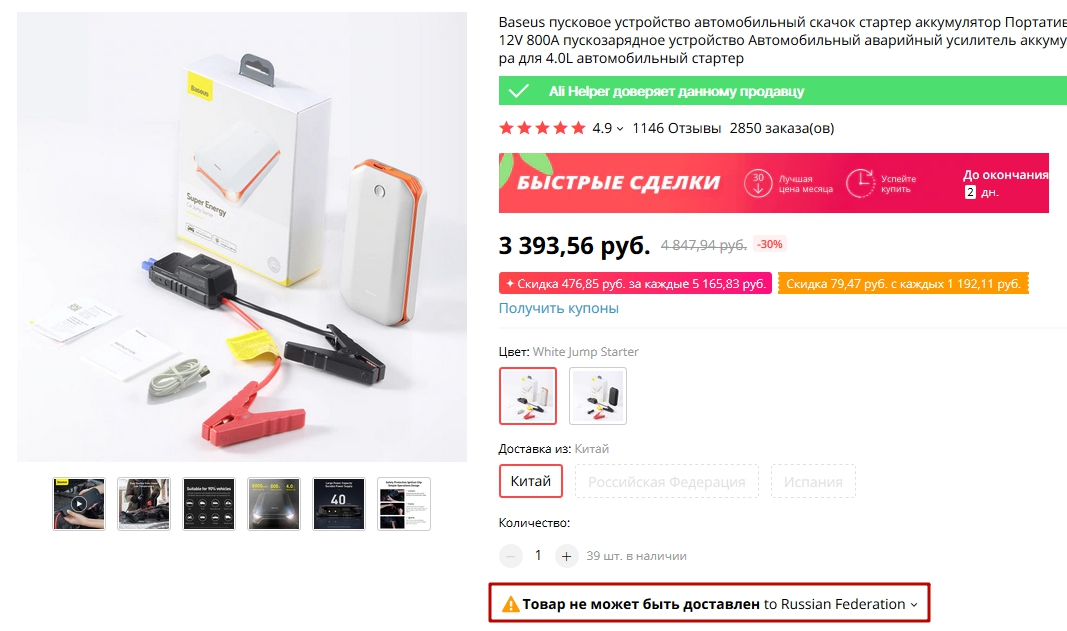The image size is (1067, 631).
Task: Click the -30% discount badge
Action: pyautogui.click(x=770, y=244)
